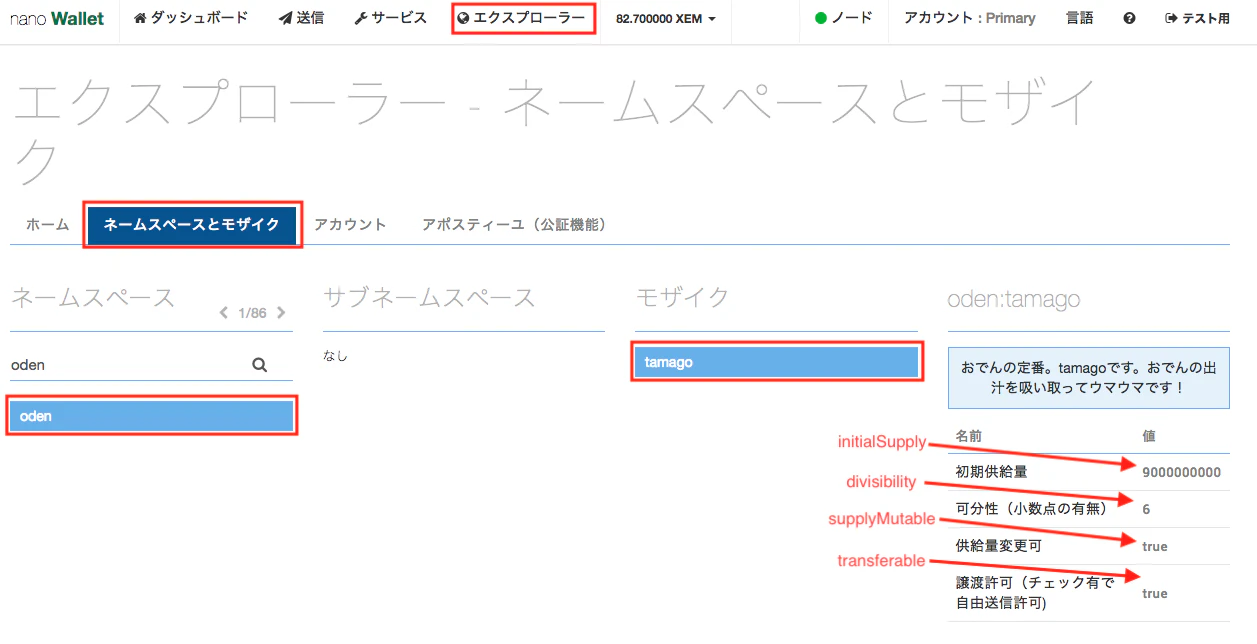The image size is (1257, 644).
Task: Go to next namespace page arrow
Action: pos(281,313)
